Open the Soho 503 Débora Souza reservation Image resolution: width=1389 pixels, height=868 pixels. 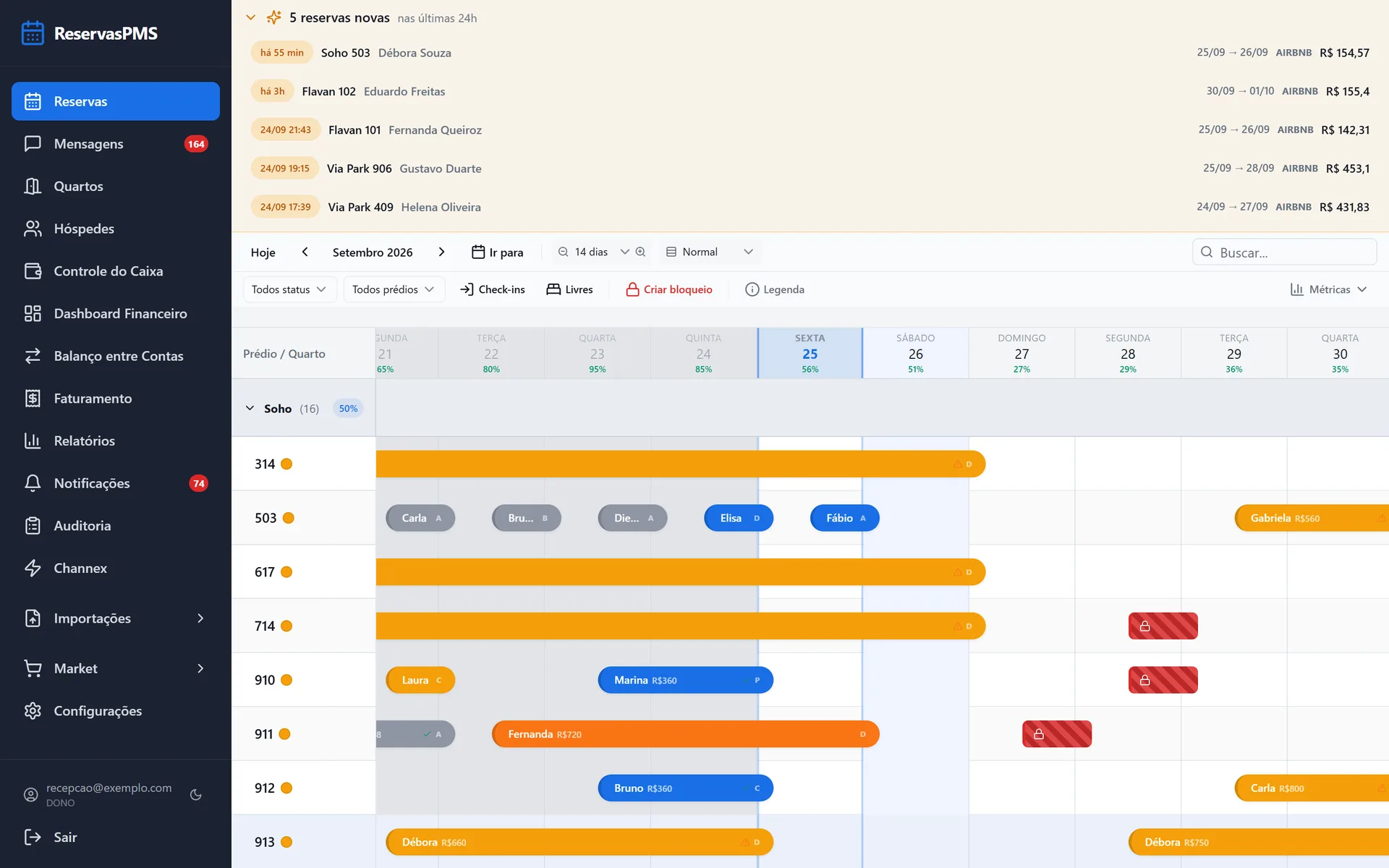coord(810,53)
